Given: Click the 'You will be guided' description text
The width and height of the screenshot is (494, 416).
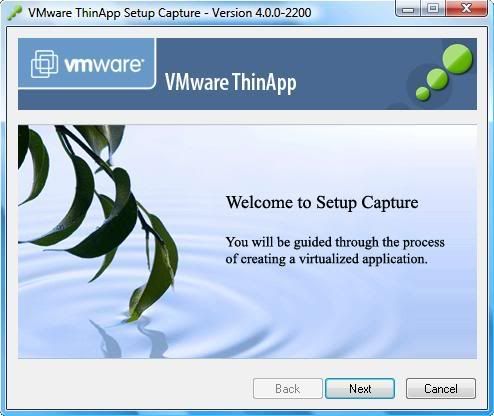Looking at the screenshot, I should pyautogui.click(x=335, y=250).
